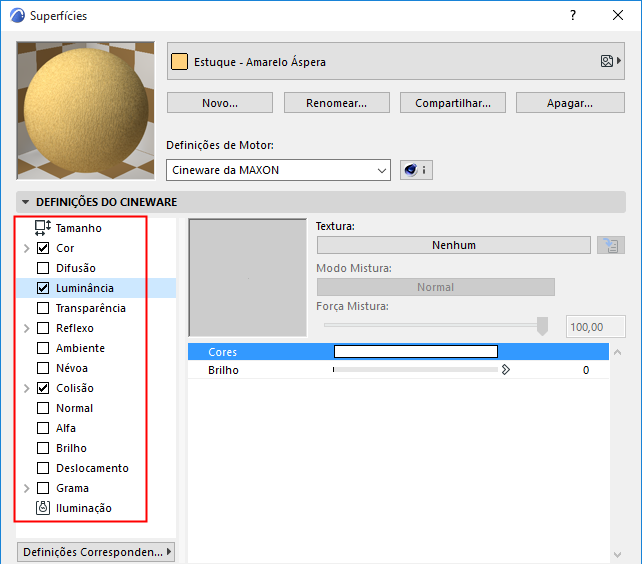This screenshot has height=564, width=642.
Task: Enable the Deslocamento checkbox
Action: 43,468
